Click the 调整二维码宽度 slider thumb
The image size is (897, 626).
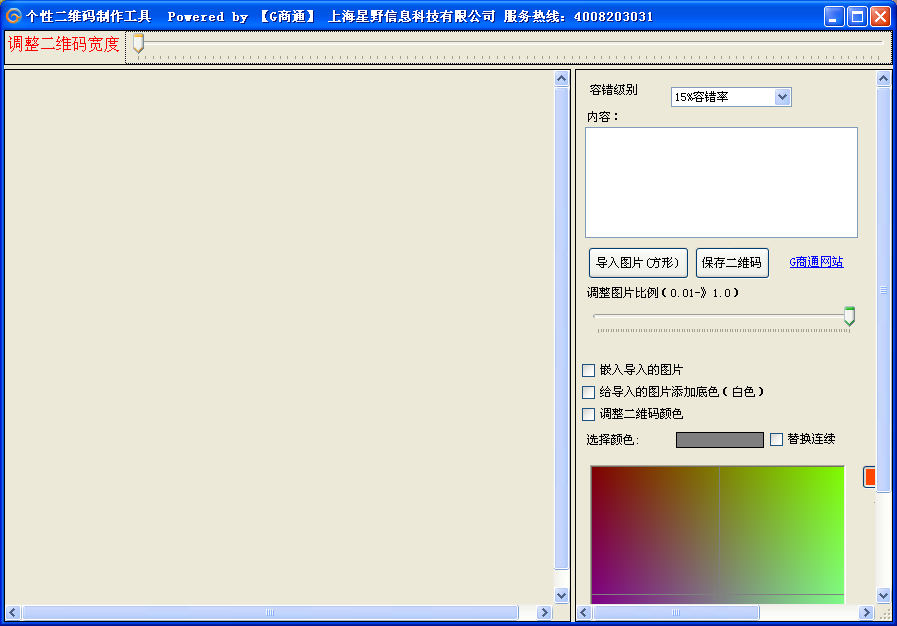(x=138, y=43)
